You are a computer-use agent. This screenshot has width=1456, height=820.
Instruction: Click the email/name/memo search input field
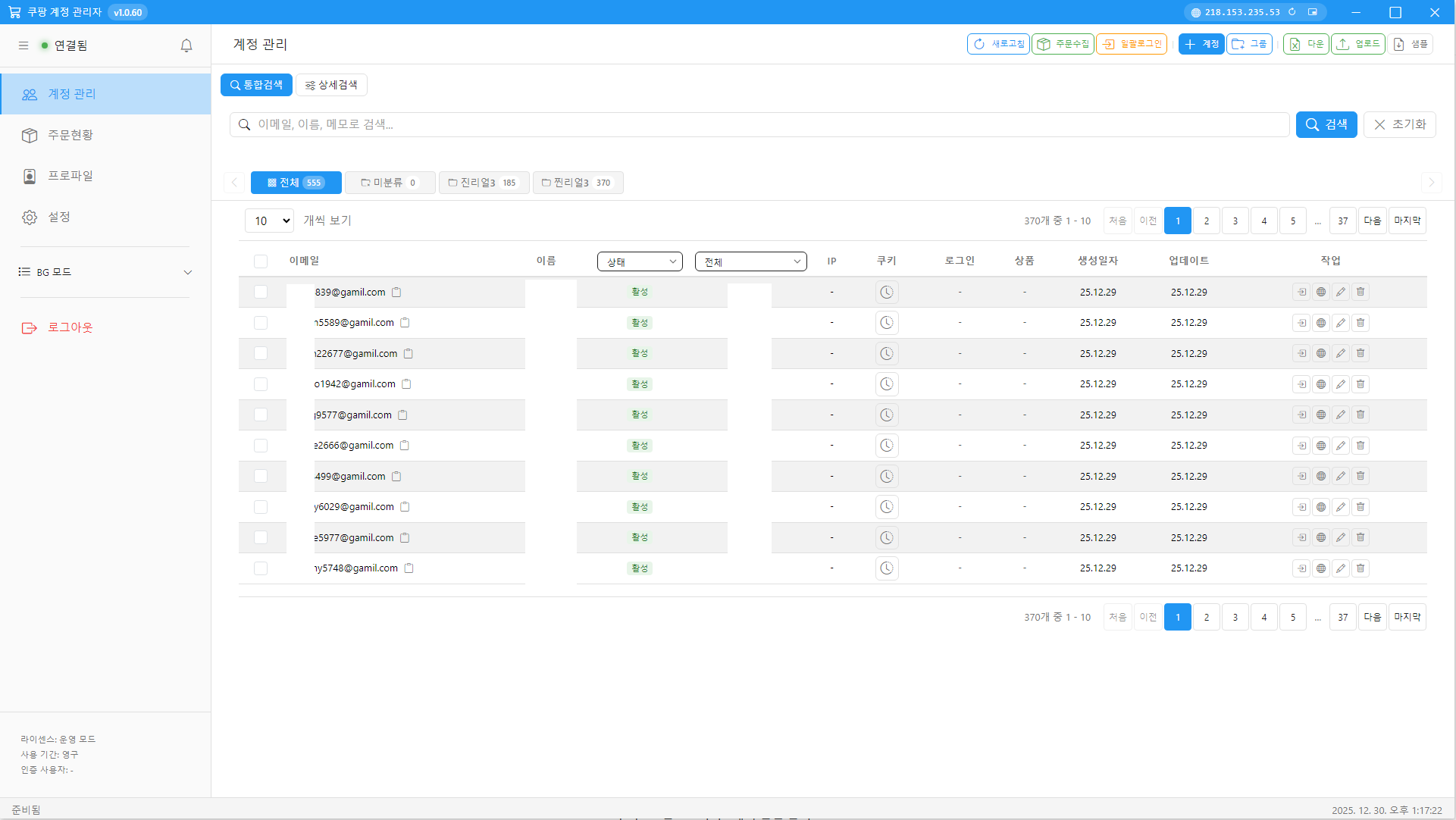point(758,124)
